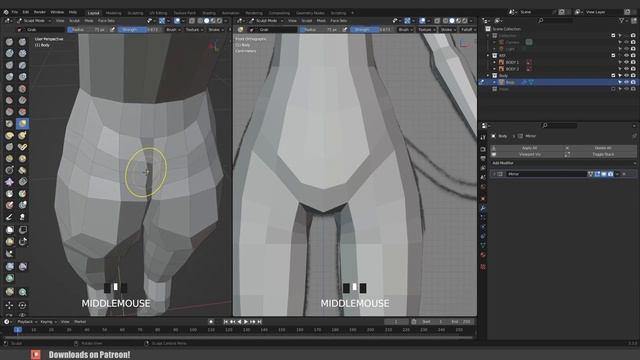Select the Pose brush tool
The image size is (640, 360).
(x=22, y=147)
